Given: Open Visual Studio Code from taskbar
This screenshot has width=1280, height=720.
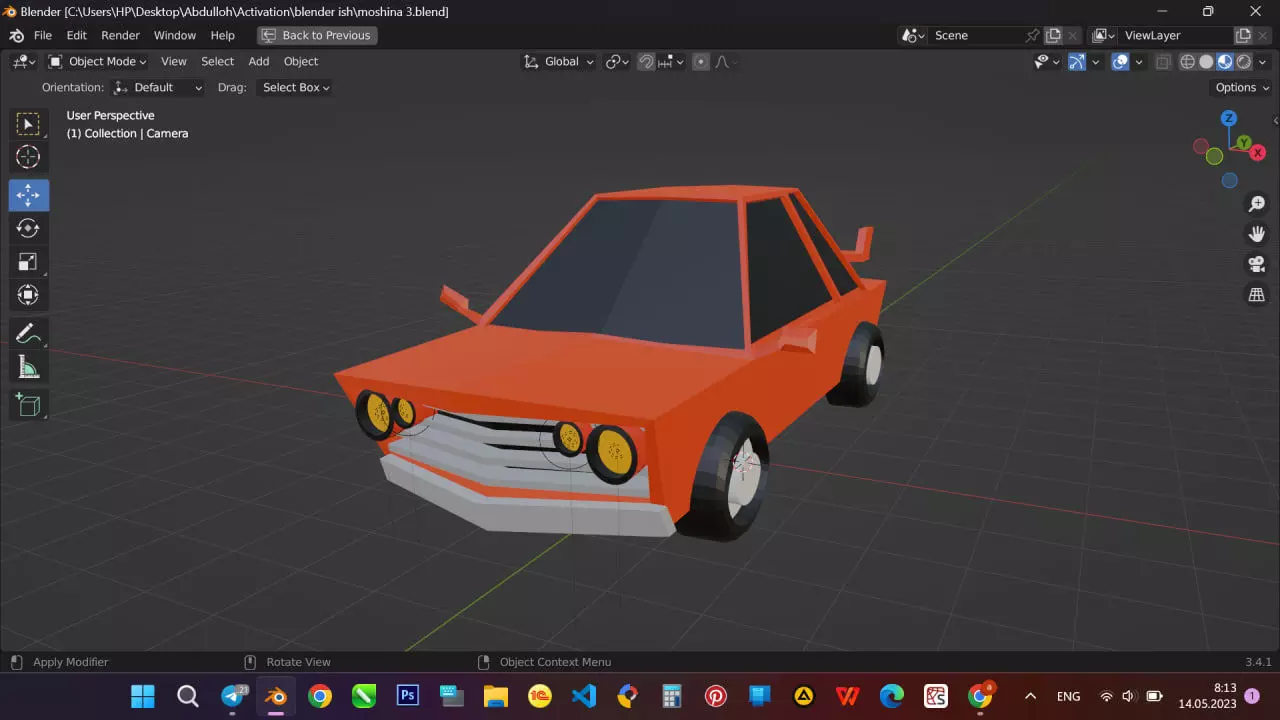Looking at the screenshot, I should point(584,695).
